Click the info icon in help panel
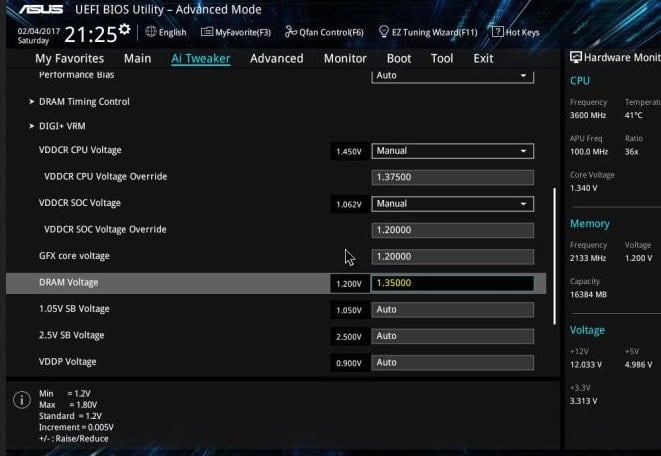This screenshot has width=661, height=456. click(x=22, y=400)
